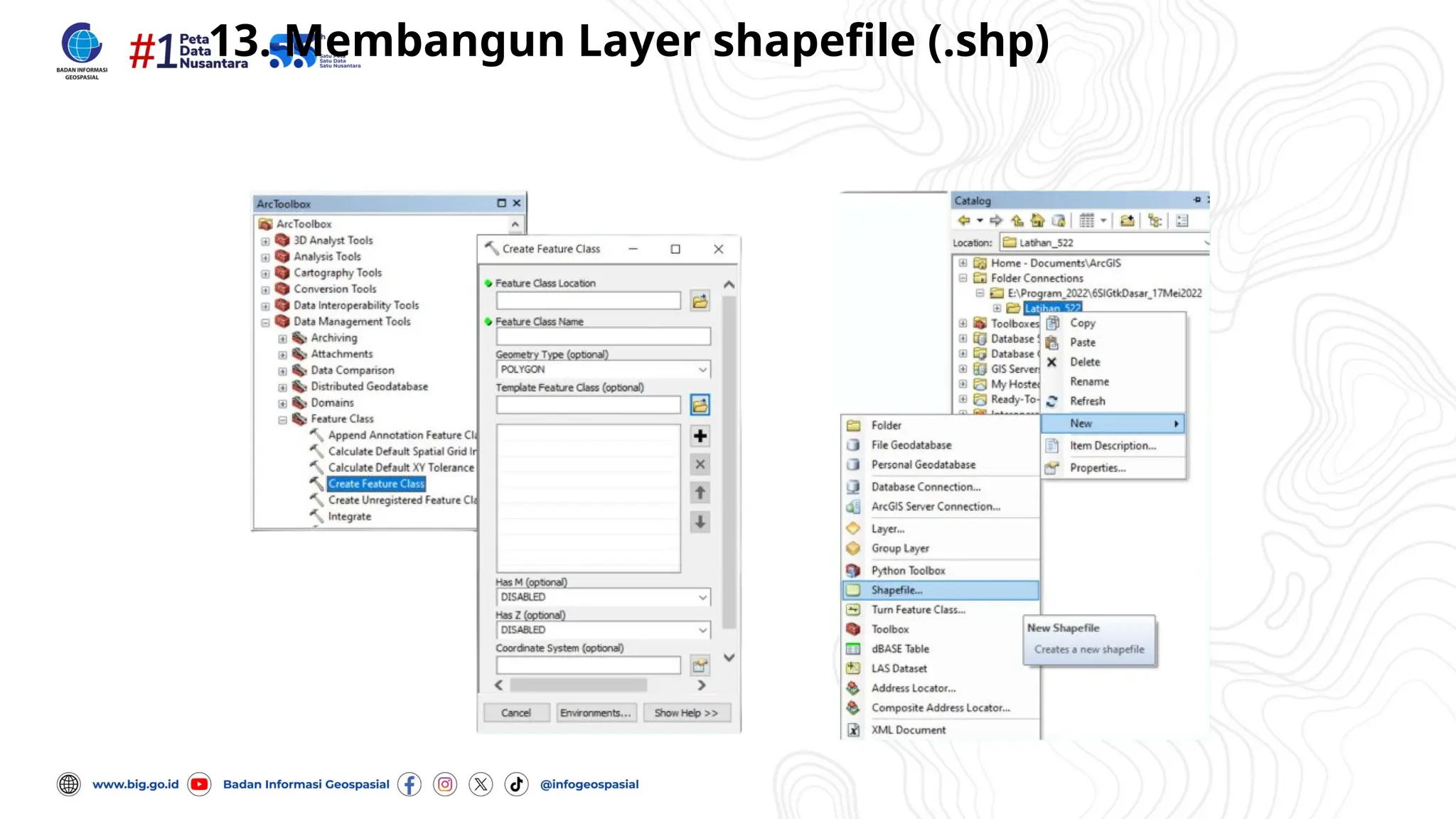
Task: Expand the 3D Analyst Tools toolbox
Action: [265, 241]
